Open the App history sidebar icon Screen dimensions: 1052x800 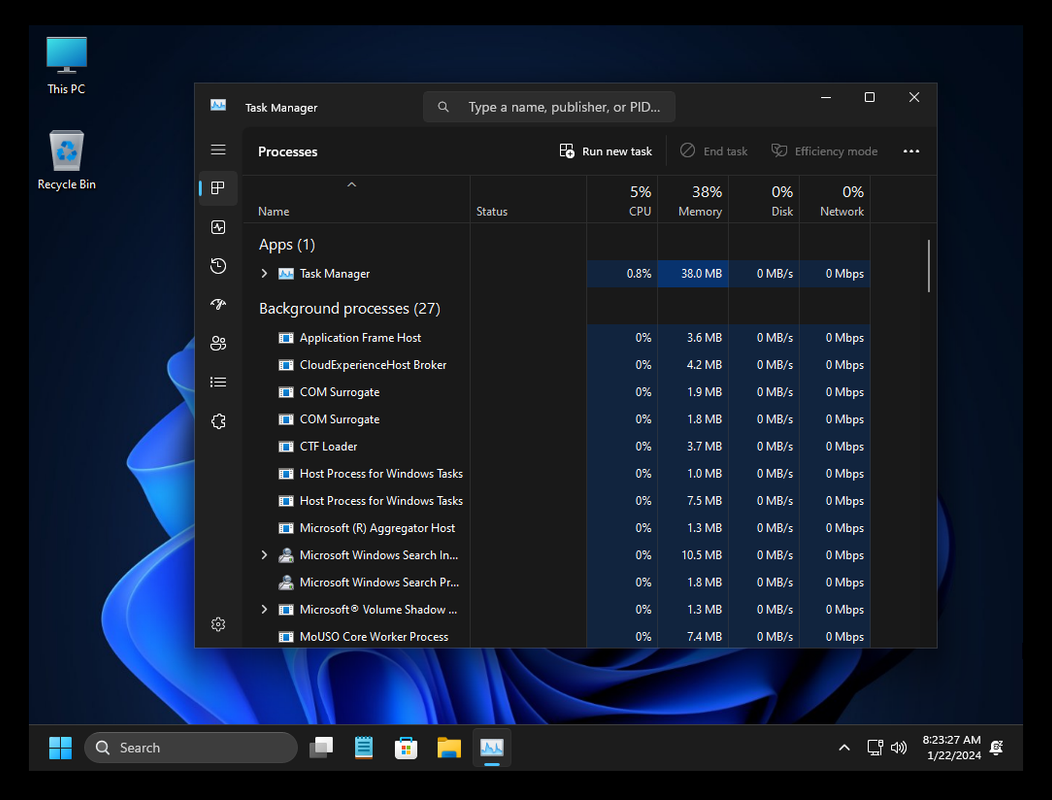(x=218, y=266)
